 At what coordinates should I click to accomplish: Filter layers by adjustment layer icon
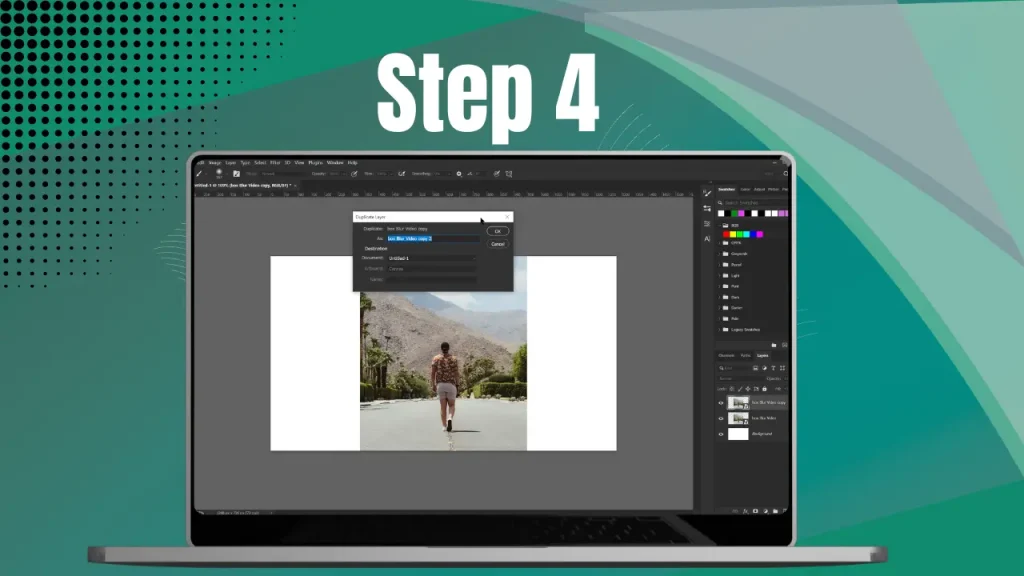tap(764, 368)
